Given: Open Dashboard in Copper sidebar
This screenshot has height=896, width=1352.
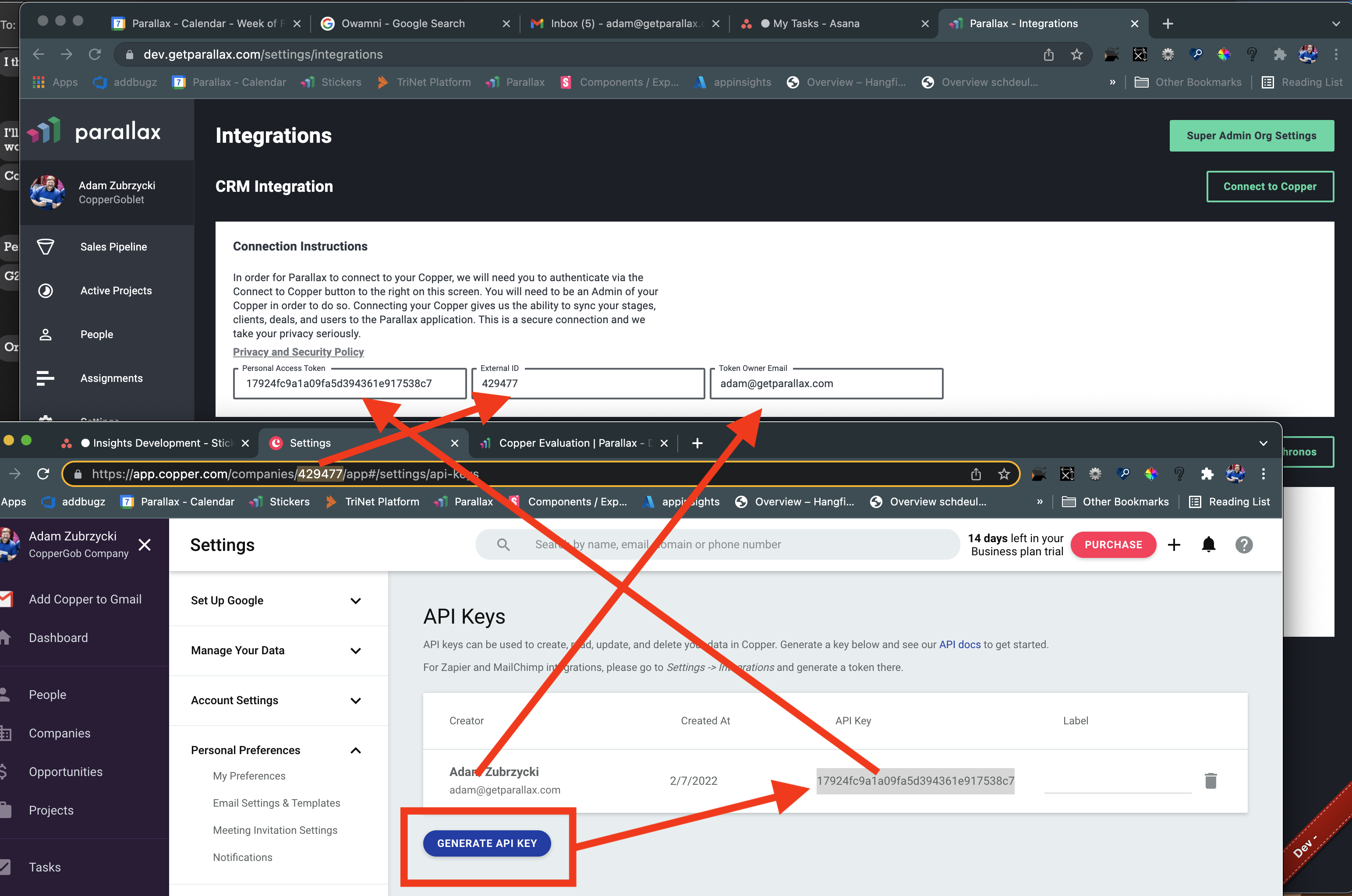Looking at the screenshot, I should (x=58, y=638).
